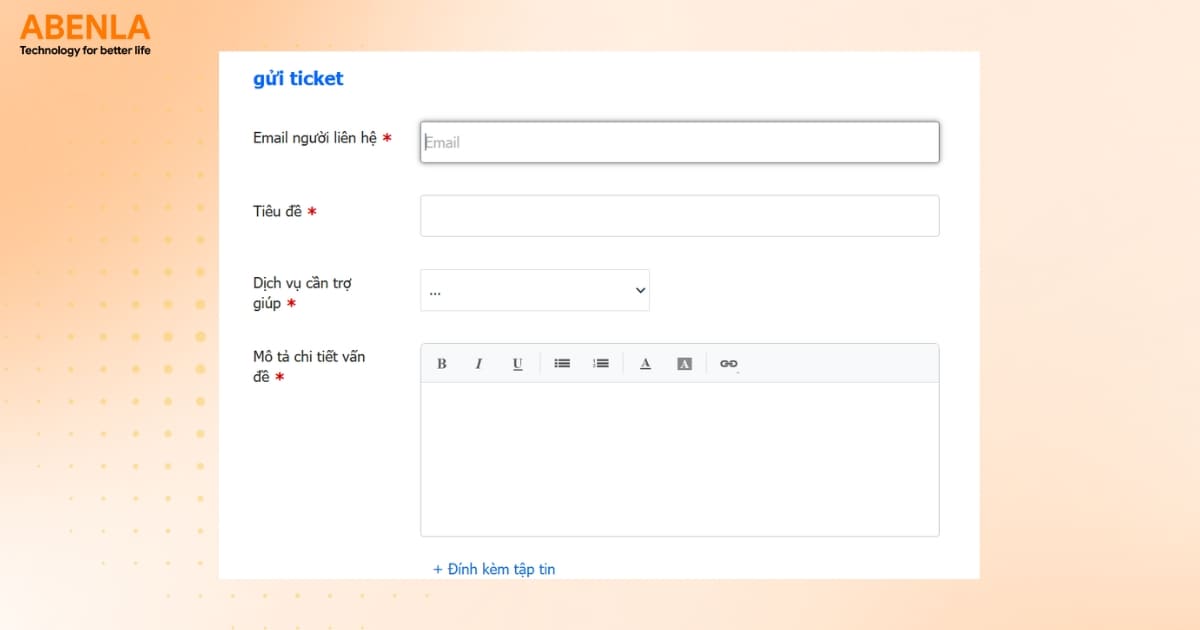Click the Mô tả chi tiết vấn đề label
This screenshot has width=1200, height=630.
point(309,366)
